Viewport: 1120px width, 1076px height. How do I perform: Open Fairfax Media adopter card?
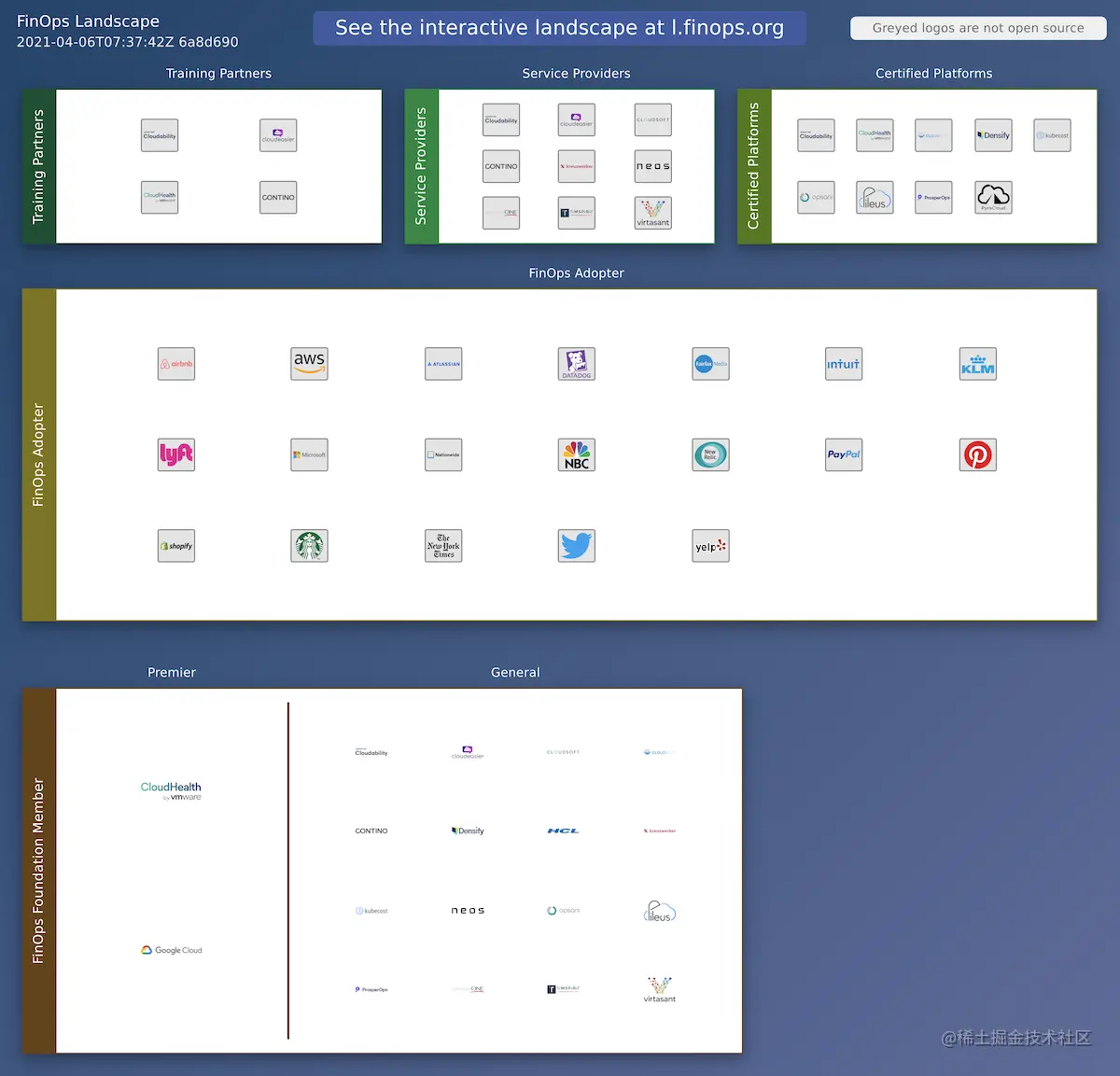[710, 364]
